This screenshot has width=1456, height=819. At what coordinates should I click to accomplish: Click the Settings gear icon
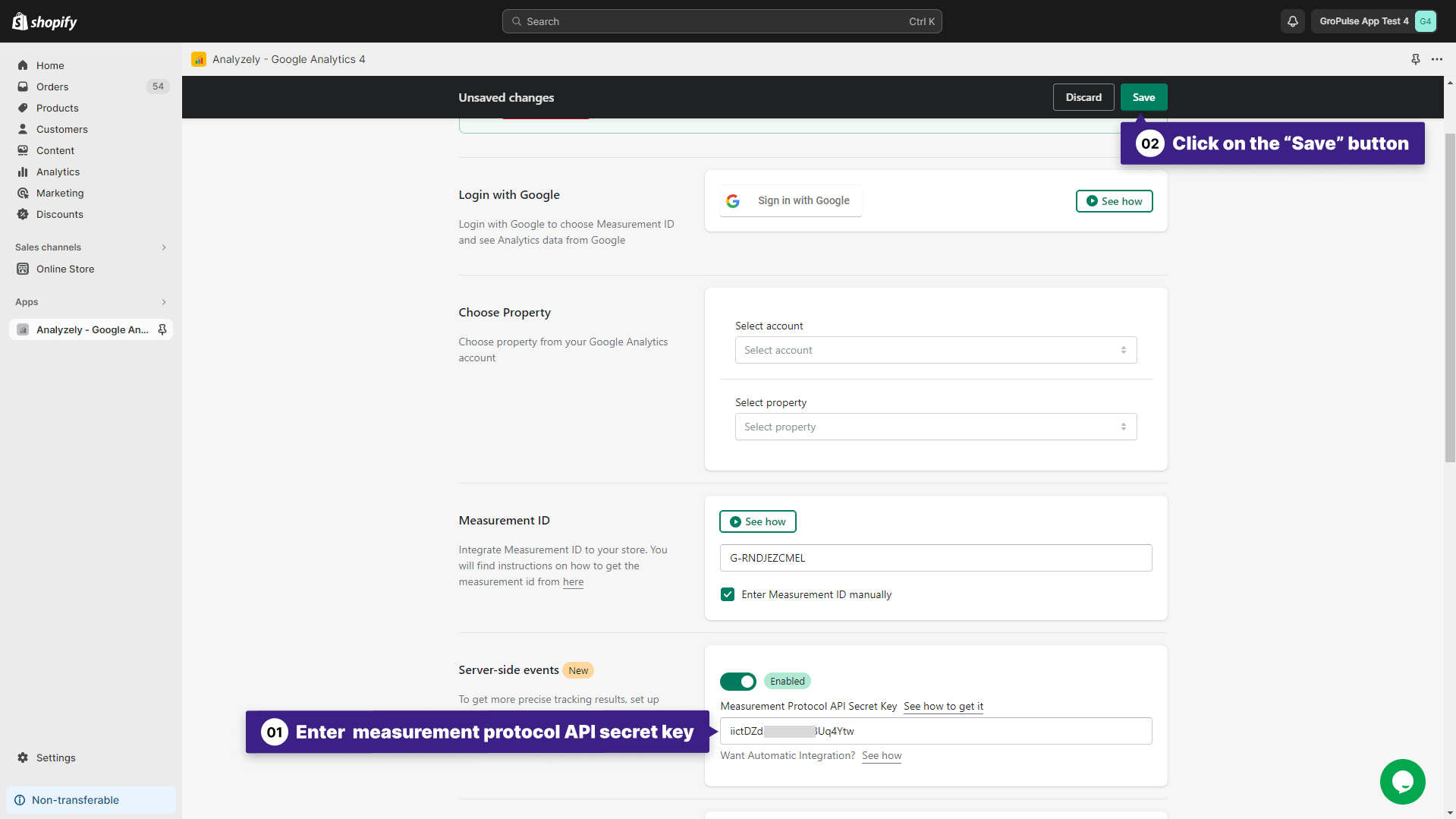tap(23, 758)
